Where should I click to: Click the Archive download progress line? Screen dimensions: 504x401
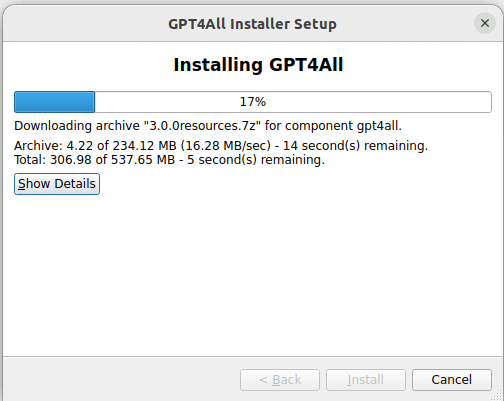tap(221, 146)
